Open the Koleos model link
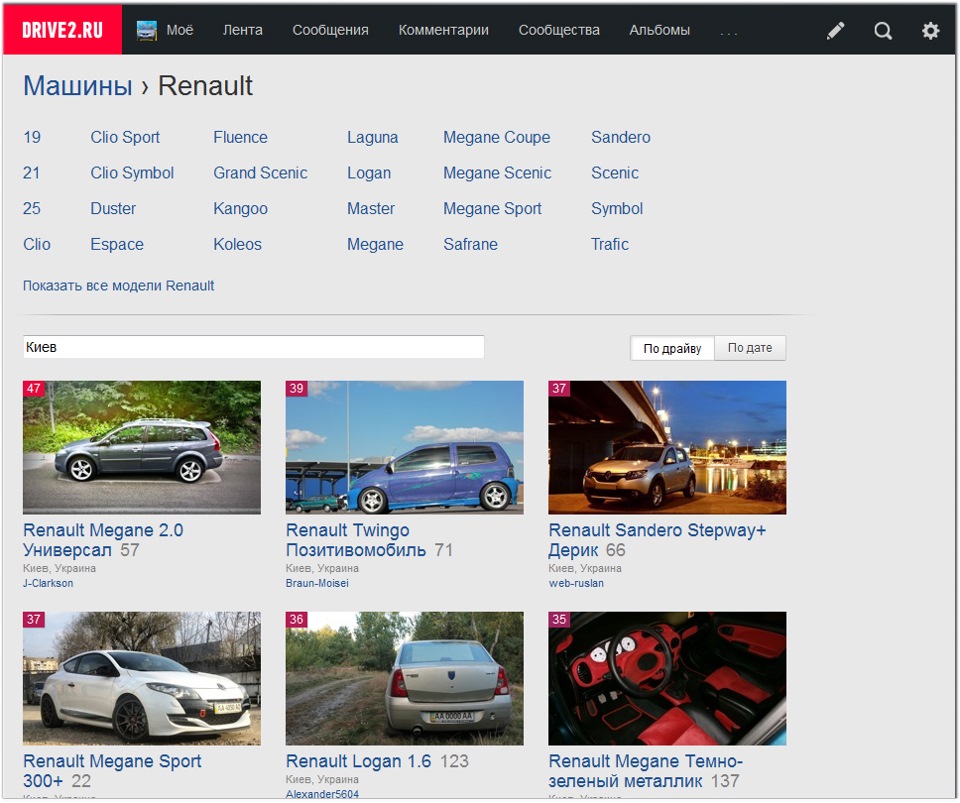This screenshot has height=803, width=960. 238,244
